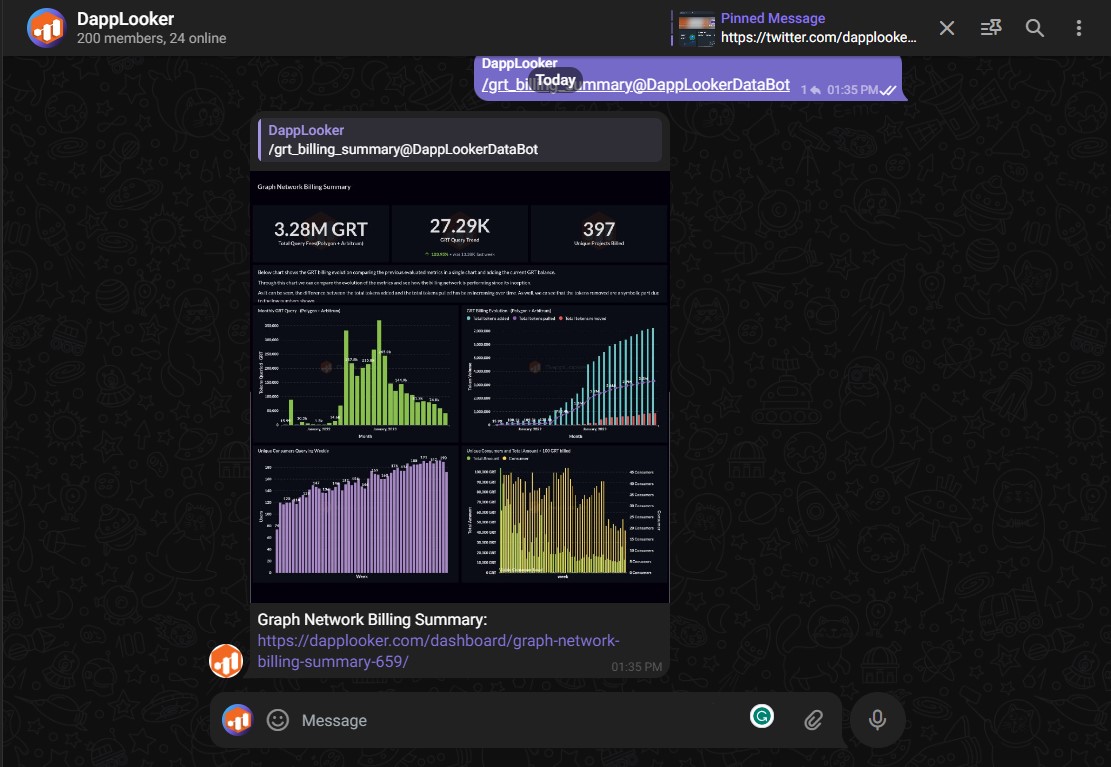Screen dimensions: 1111x767
Task: Show the pinned messages list icon
Action: (991, 28)
